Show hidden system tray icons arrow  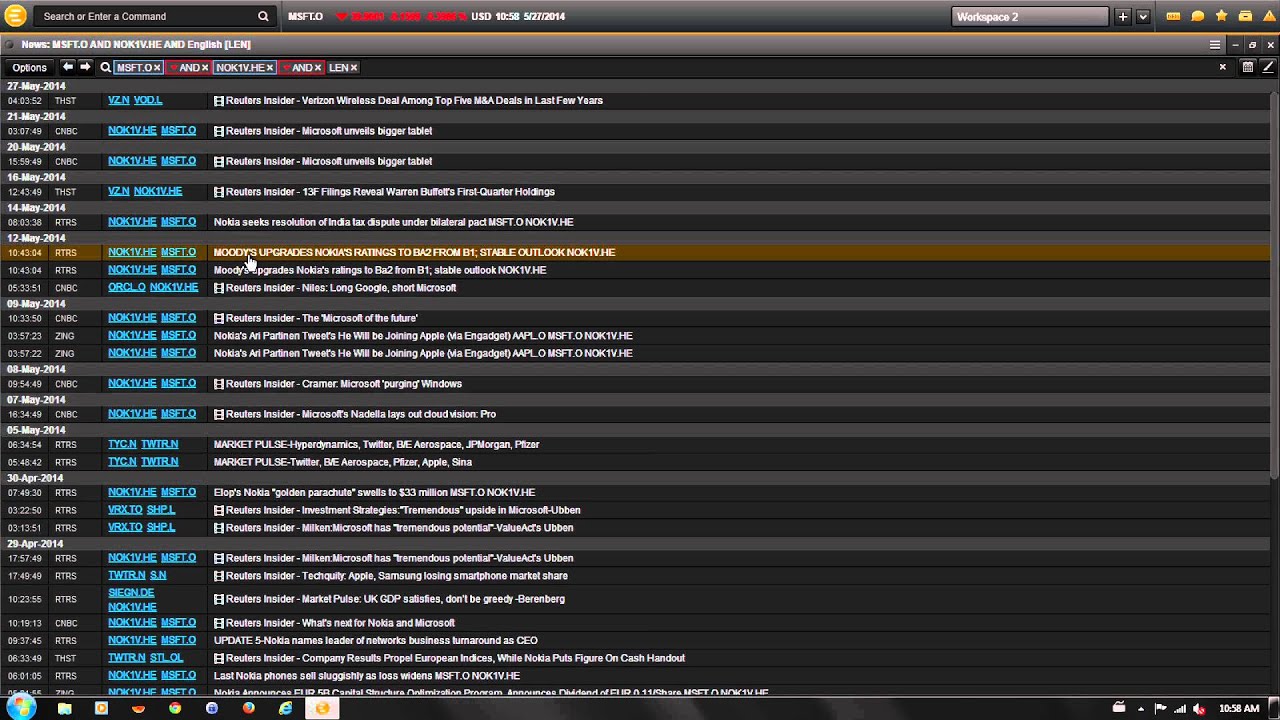click(x=1141, y=709)
